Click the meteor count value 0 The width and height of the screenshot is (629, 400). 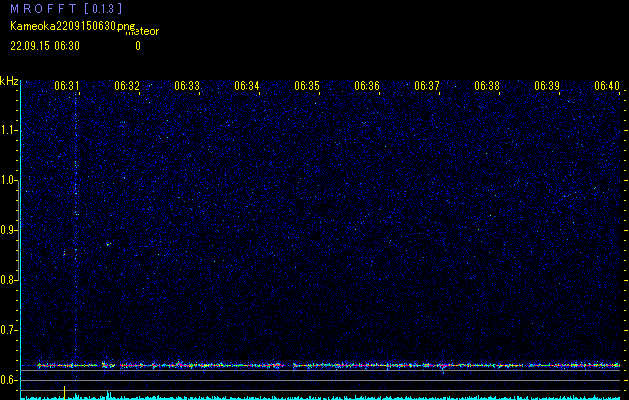point(138,46)
